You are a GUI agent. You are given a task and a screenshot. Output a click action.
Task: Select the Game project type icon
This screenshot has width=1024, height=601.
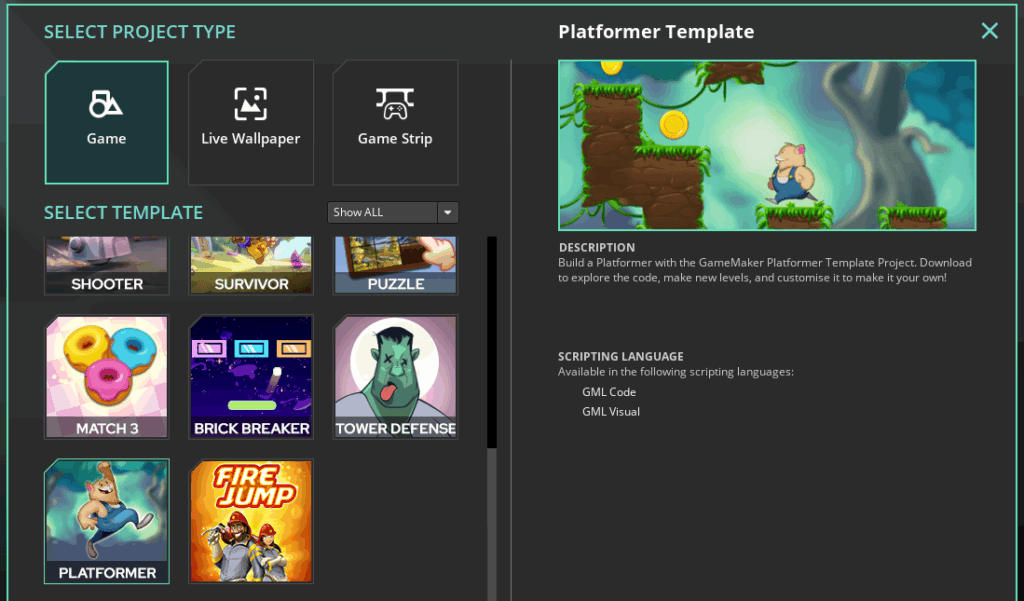(x=106, y=104)
